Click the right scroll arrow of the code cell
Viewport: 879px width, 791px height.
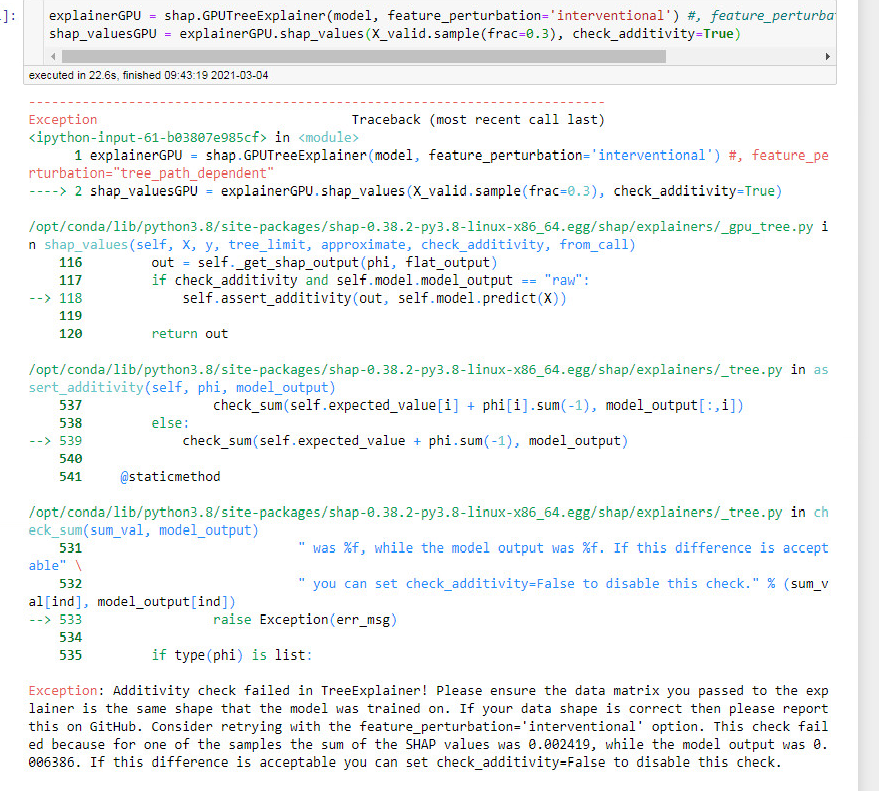tap(827, 56)
